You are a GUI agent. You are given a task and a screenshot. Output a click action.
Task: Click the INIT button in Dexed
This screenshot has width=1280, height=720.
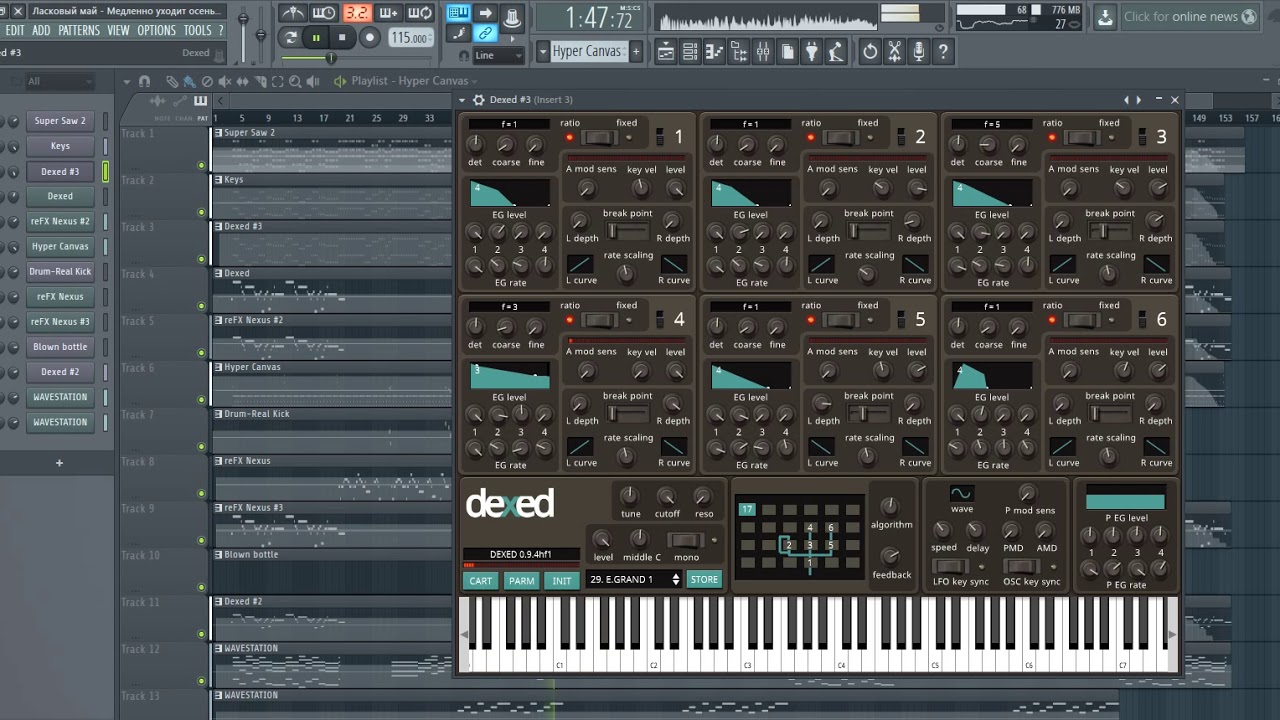pos(562,581)
